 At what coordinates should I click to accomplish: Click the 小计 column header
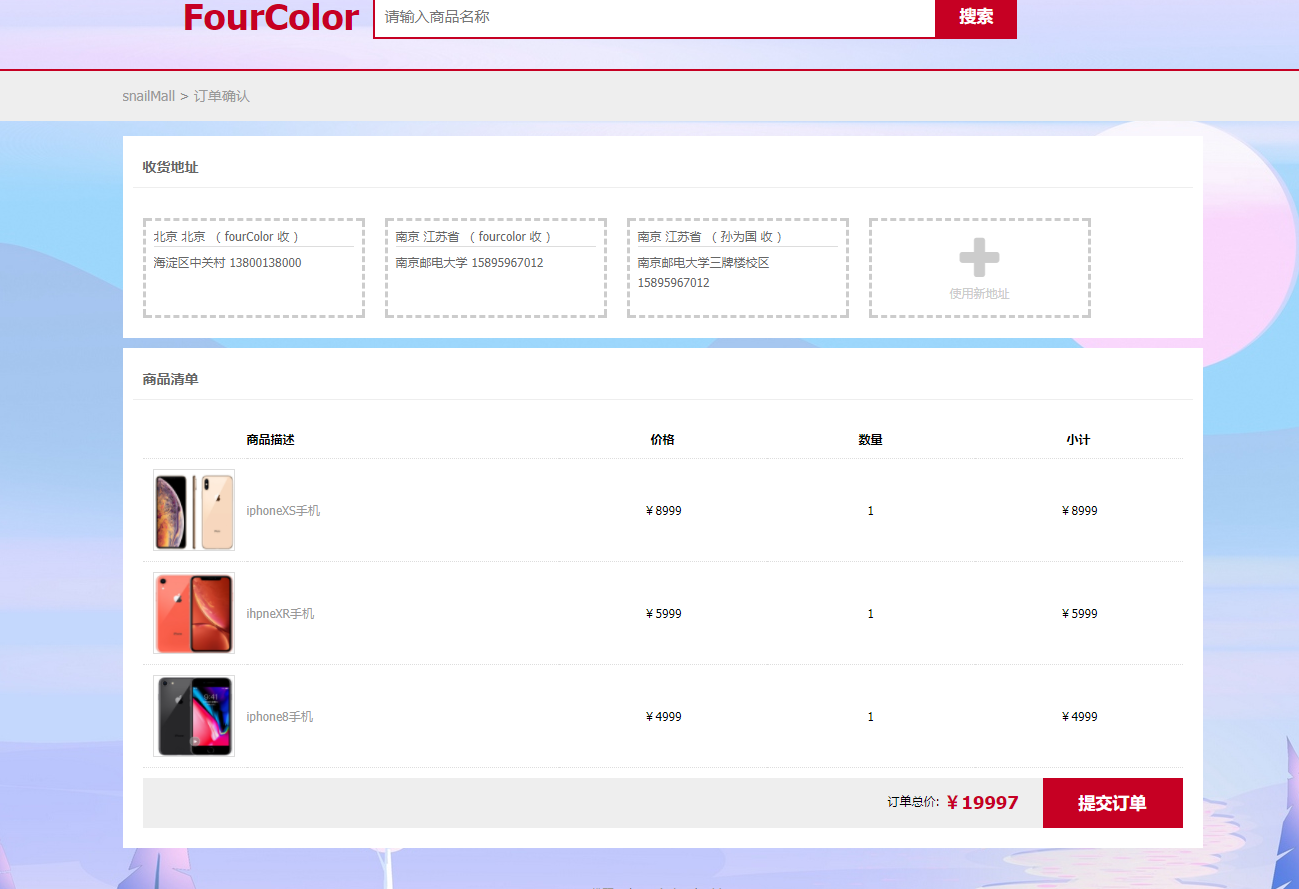pos(1078,440)
